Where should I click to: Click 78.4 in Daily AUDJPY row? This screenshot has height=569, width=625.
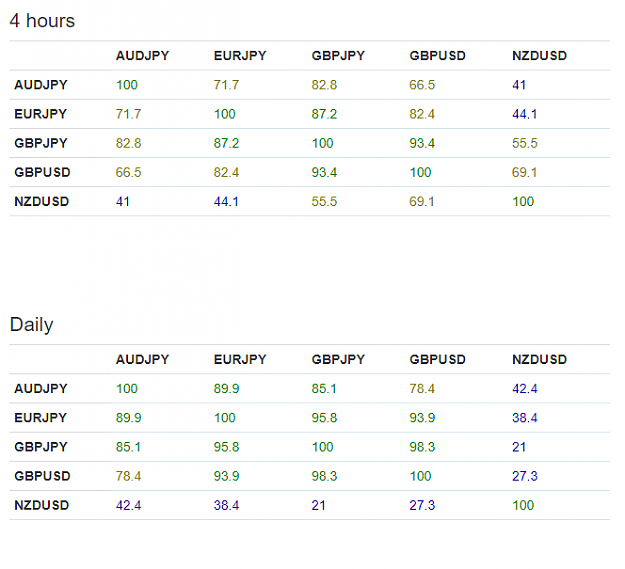[422, 388]
